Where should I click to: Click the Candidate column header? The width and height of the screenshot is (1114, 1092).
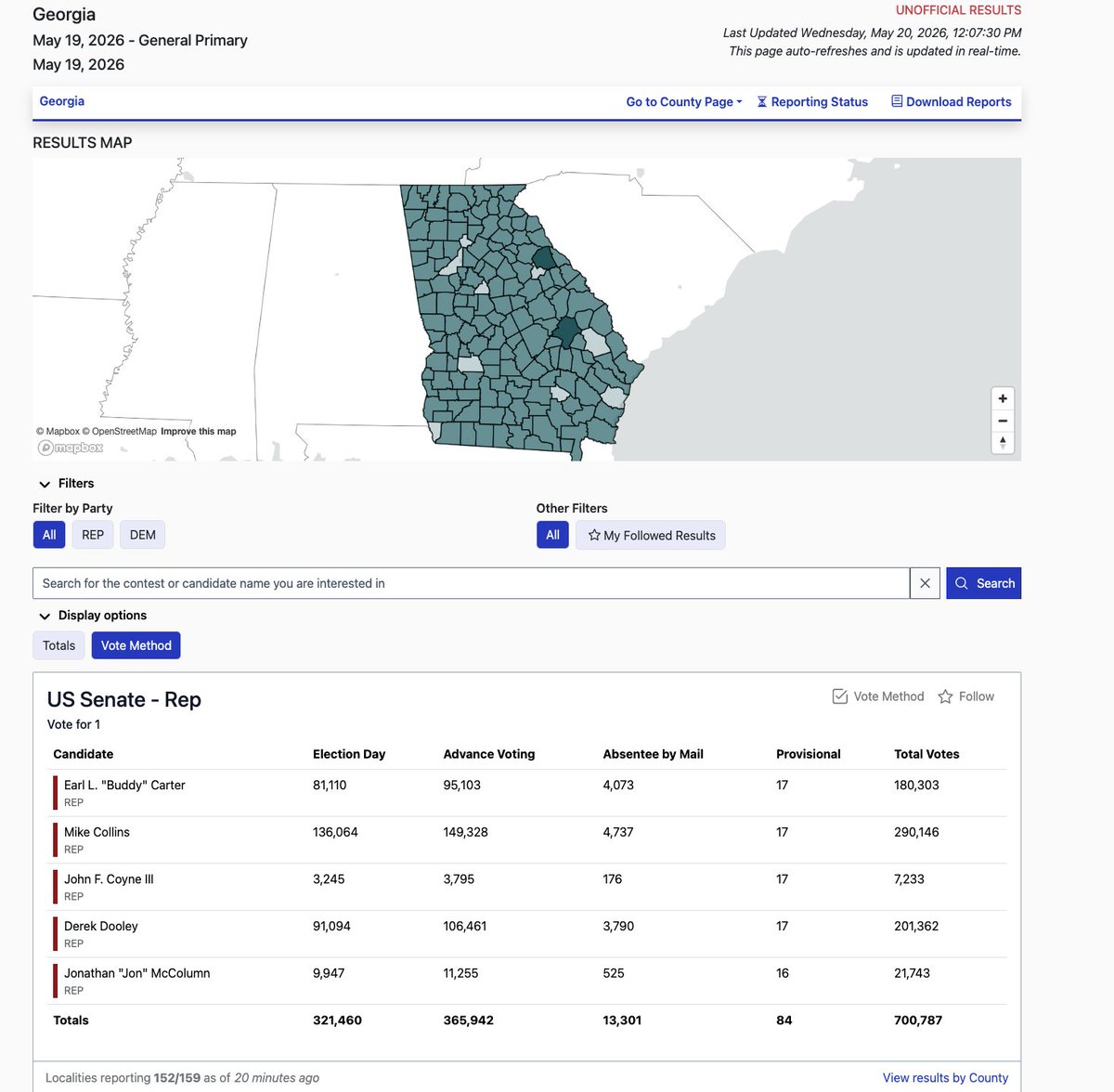(x=84, y=754)
